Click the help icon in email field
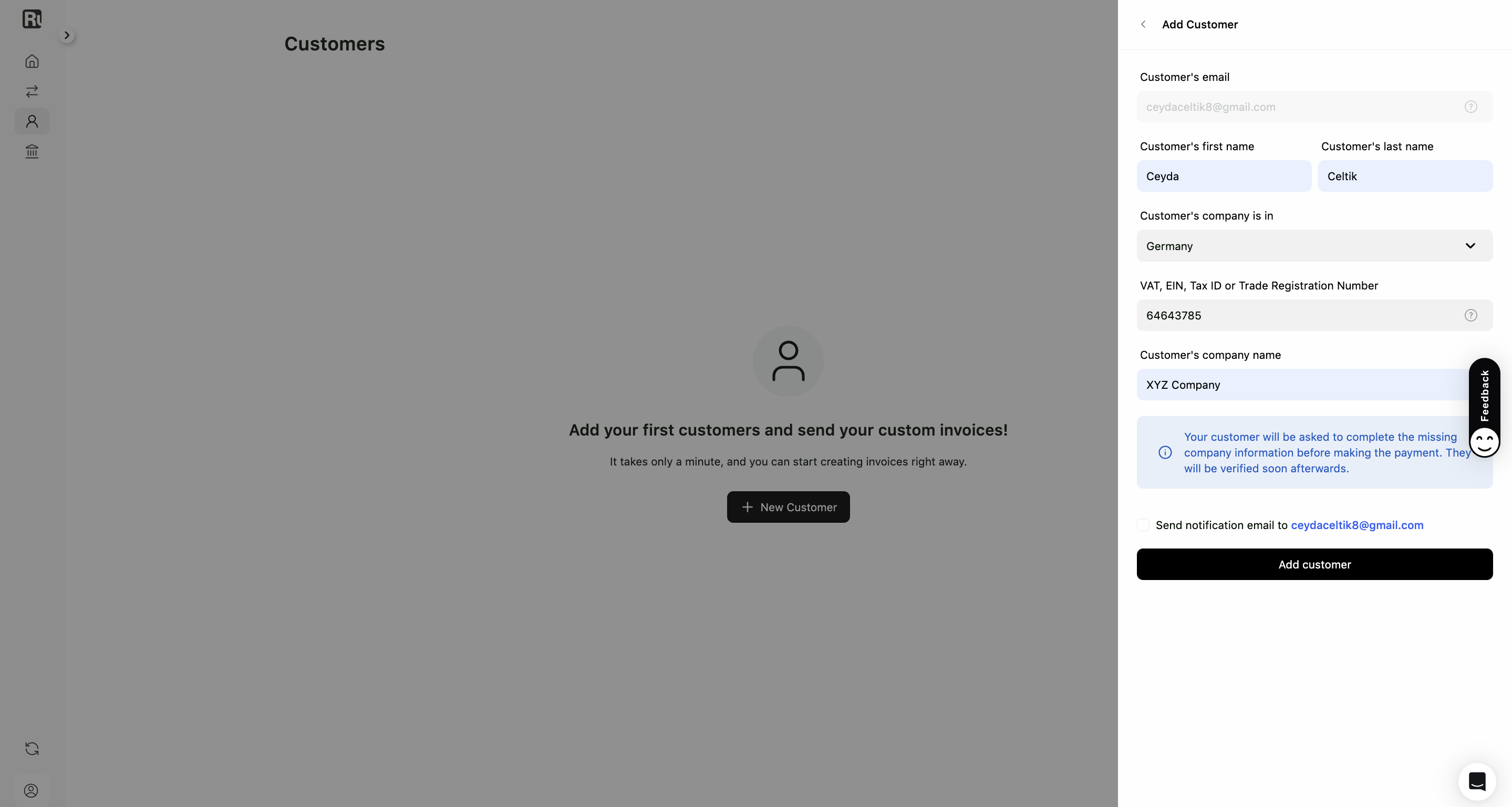The height and width of the screenshot is (807, 1512). (1470, 107)
